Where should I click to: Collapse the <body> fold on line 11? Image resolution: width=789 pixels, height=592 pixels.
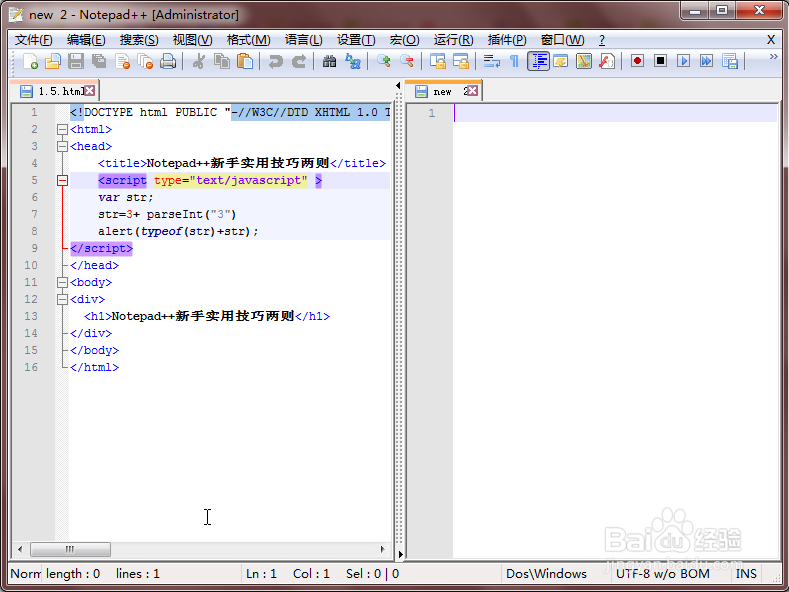62,282
